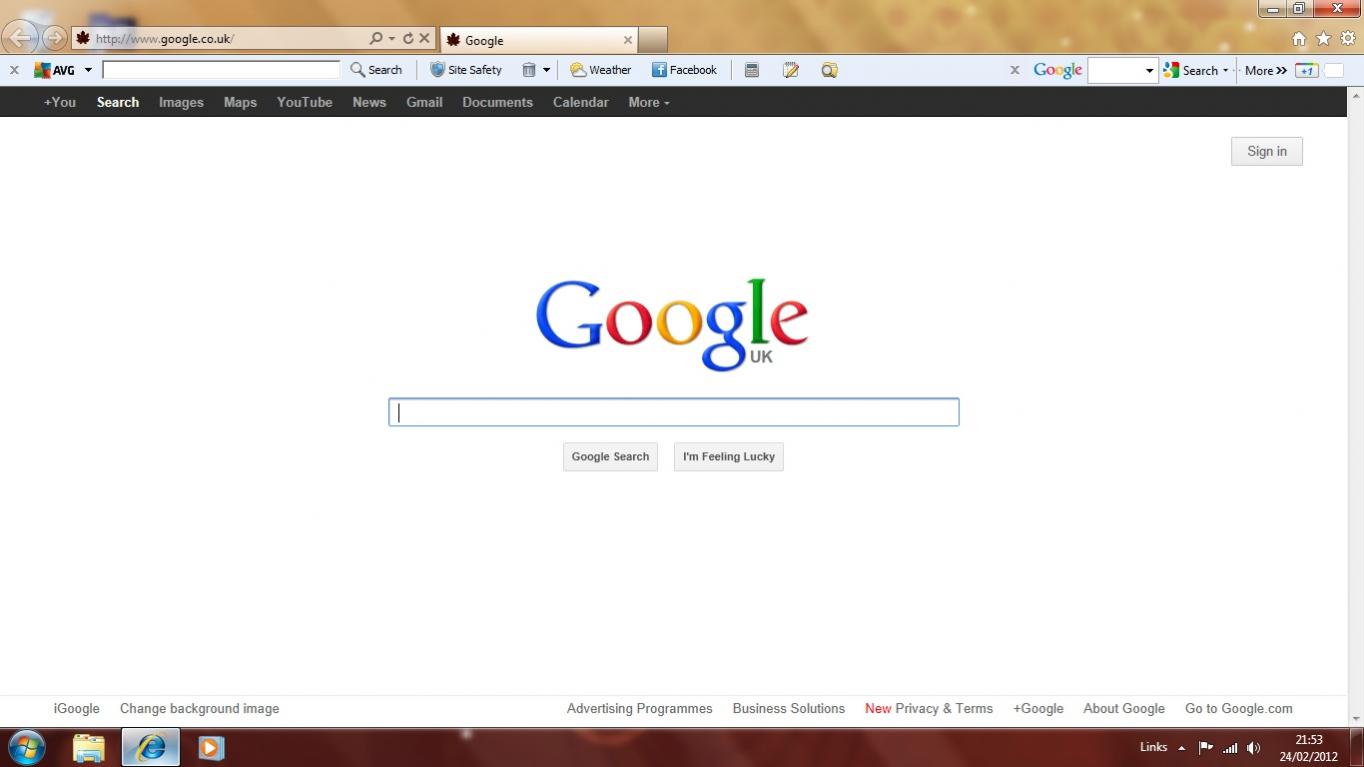Open Weather from the AVG toolbar

click(600, 70)
